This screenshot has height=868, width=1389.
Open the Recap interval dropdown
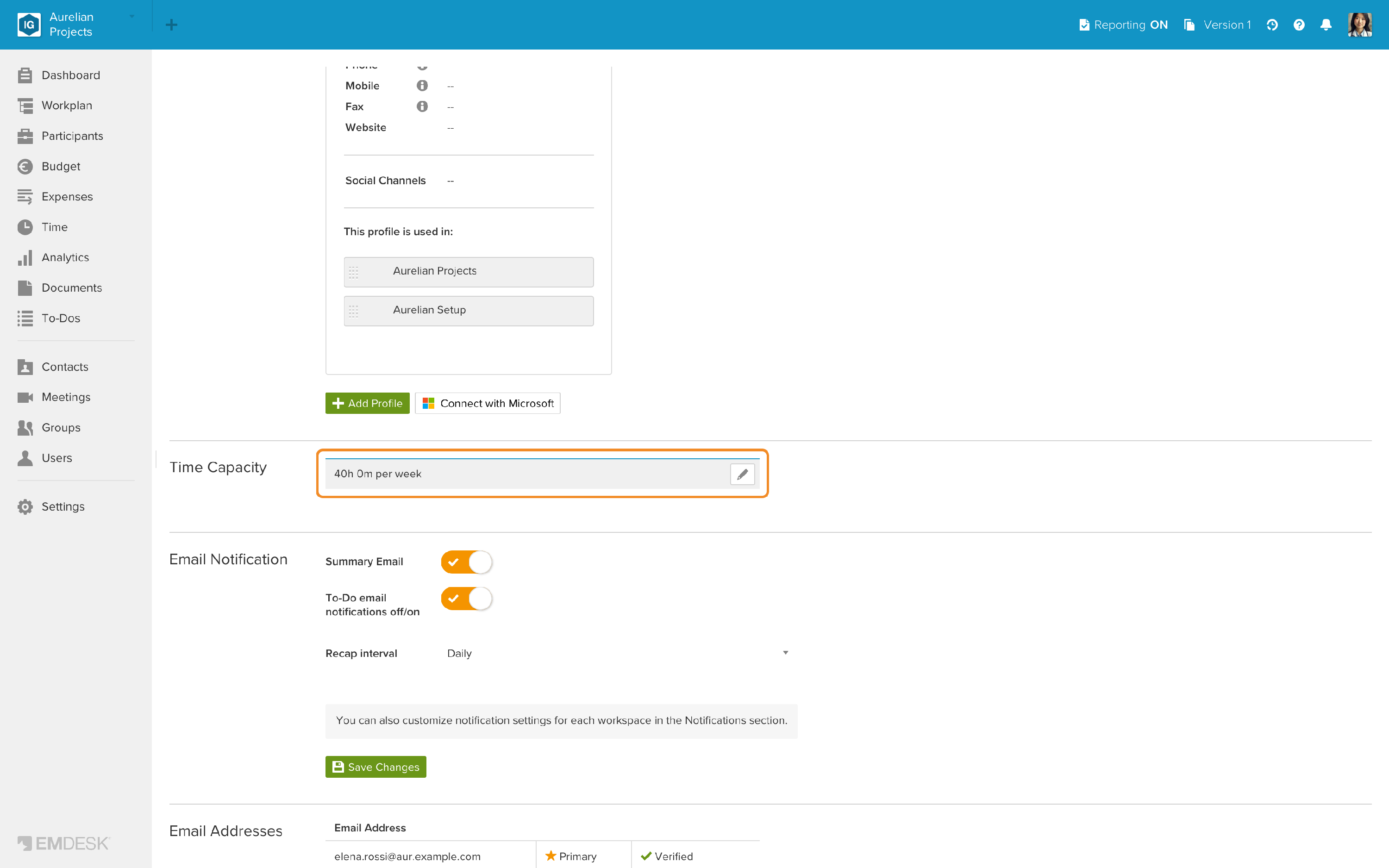(x=618, y=653)
